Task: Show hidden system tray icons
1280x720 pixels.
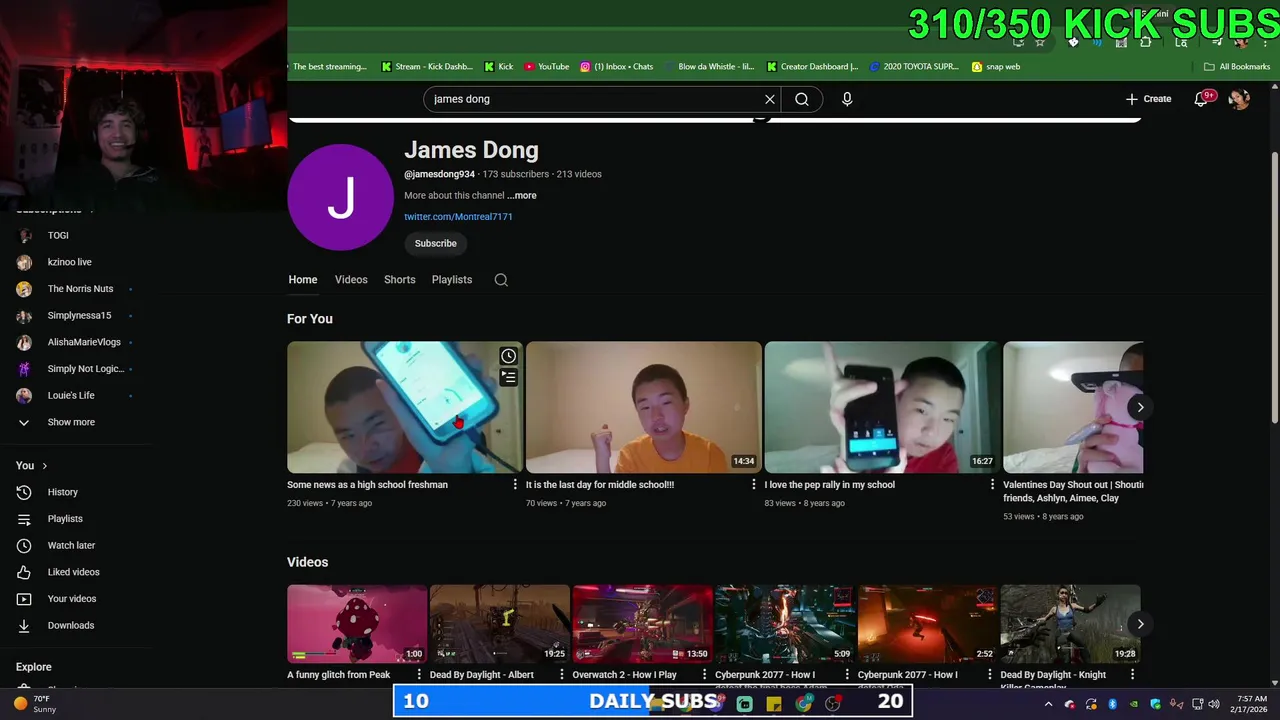Action: 1048,704
